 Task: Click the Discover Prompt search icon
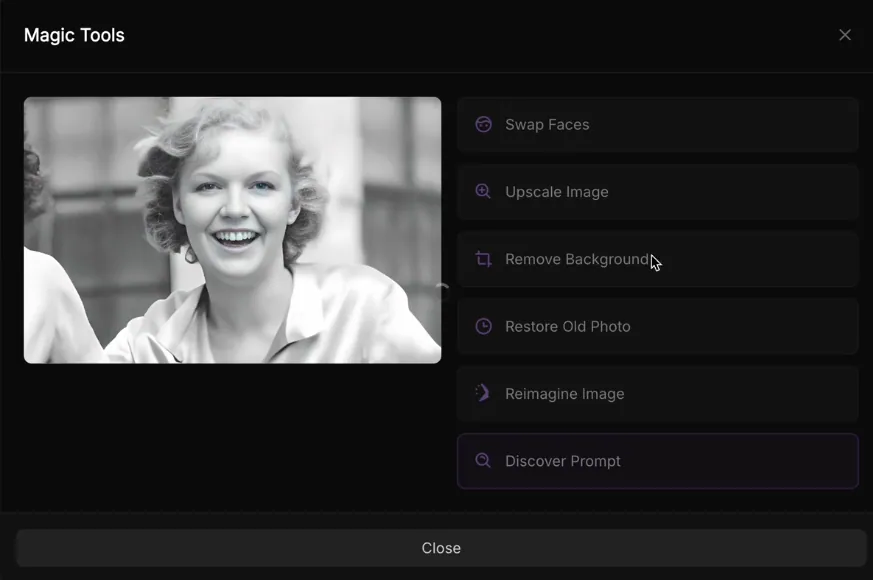483,461
